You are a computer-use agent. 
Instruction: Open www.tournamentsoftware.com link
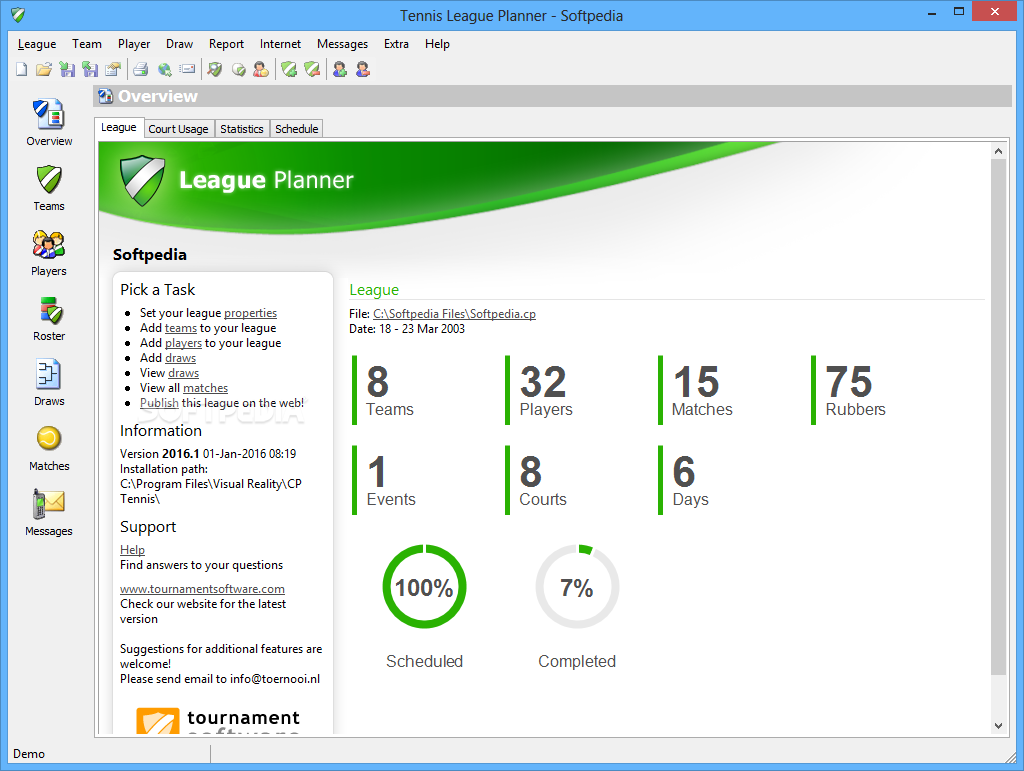[x=202, y=589]
